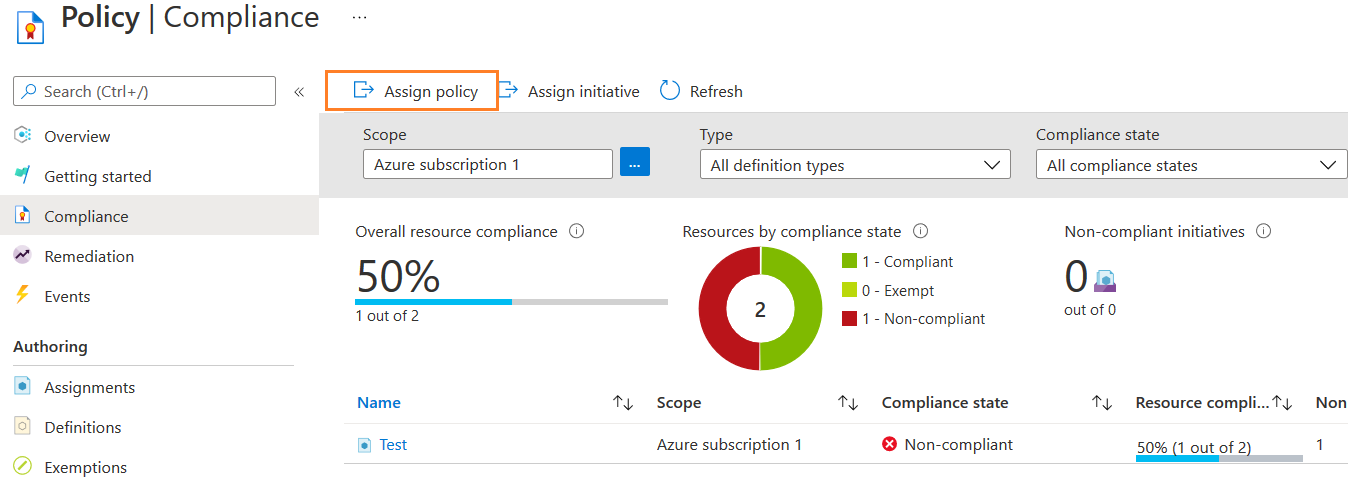Refresh the compliance view
Screen dimensions: 1348x502
[x=702, y=91]
